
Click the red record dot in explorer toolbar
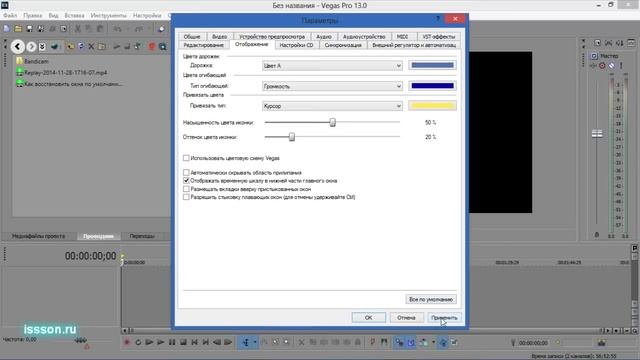[x=152, y=47]
